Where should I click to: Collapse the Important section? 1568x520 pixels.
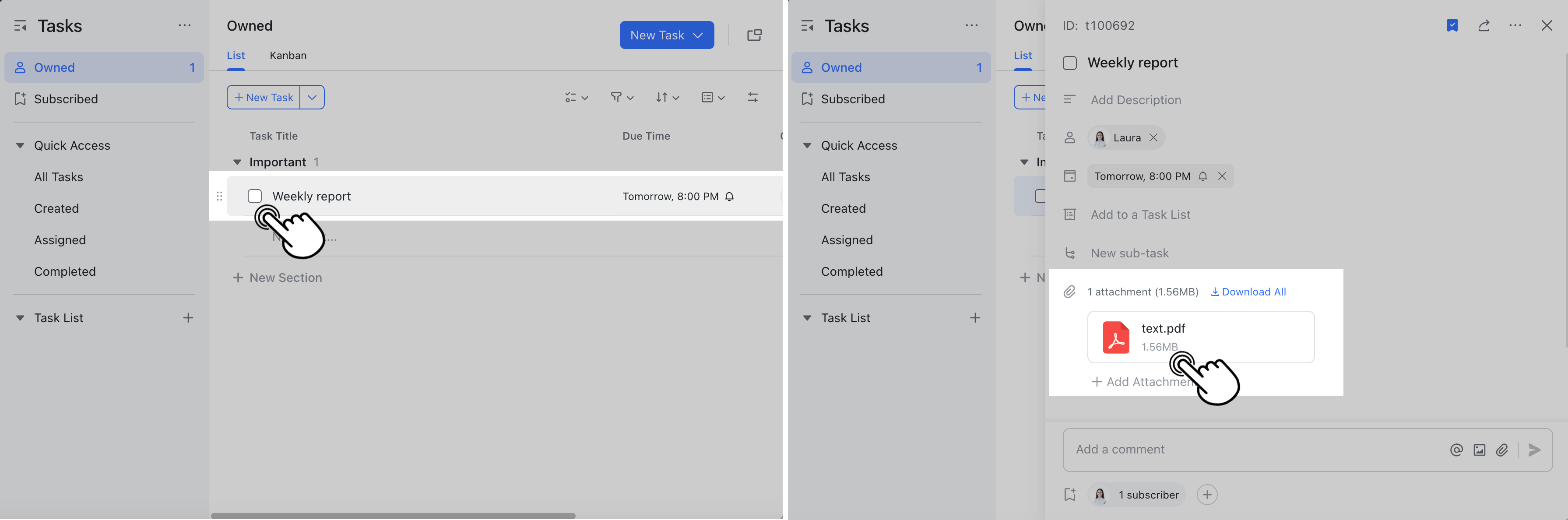(237, 162)
